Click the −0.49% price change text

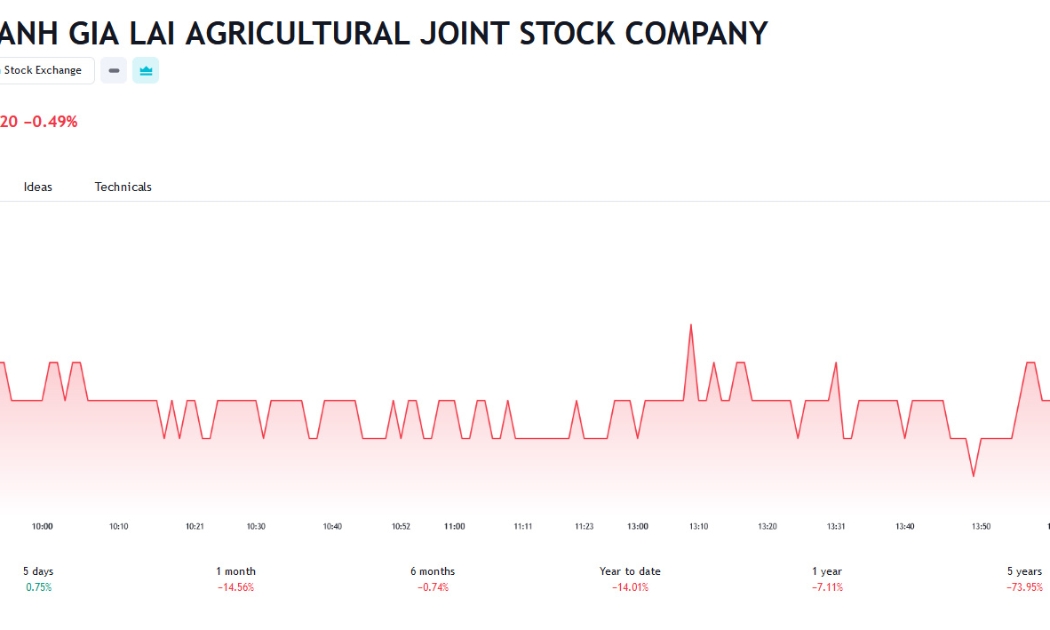click(51, 122)
